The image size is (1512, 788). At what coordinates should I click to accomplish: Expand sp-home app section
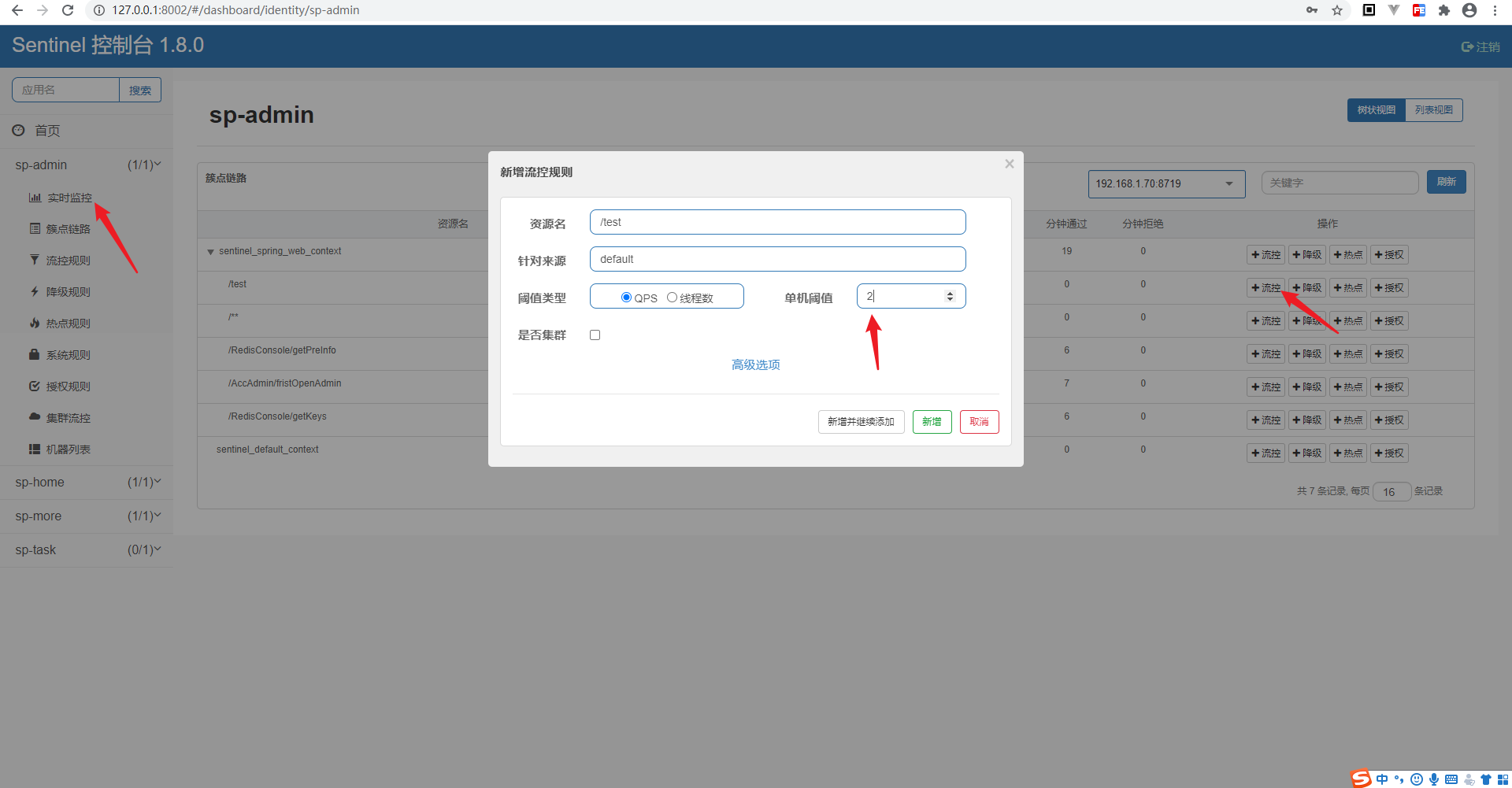click(87, 482)
